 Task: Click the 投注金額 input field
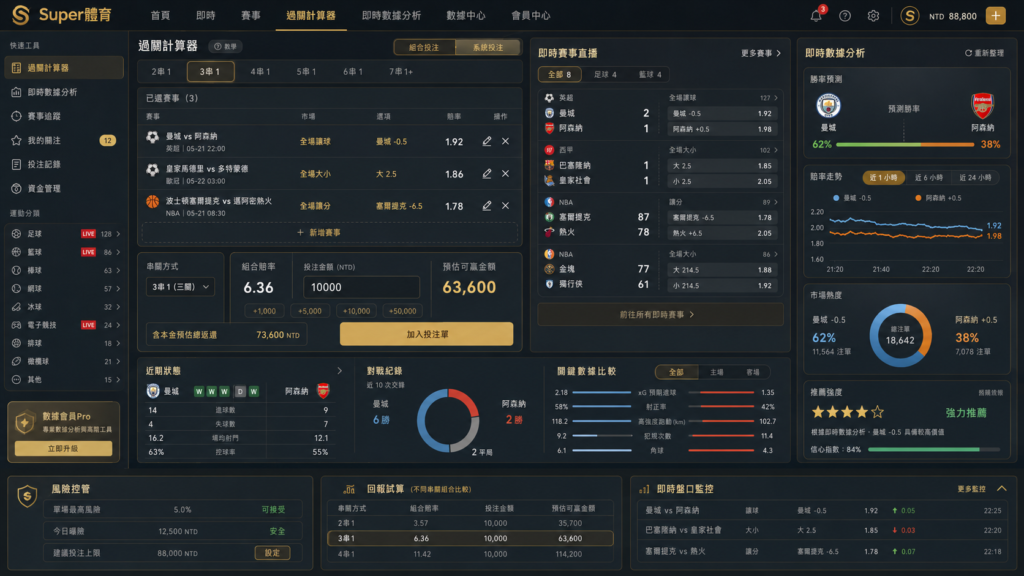[361, 287]
